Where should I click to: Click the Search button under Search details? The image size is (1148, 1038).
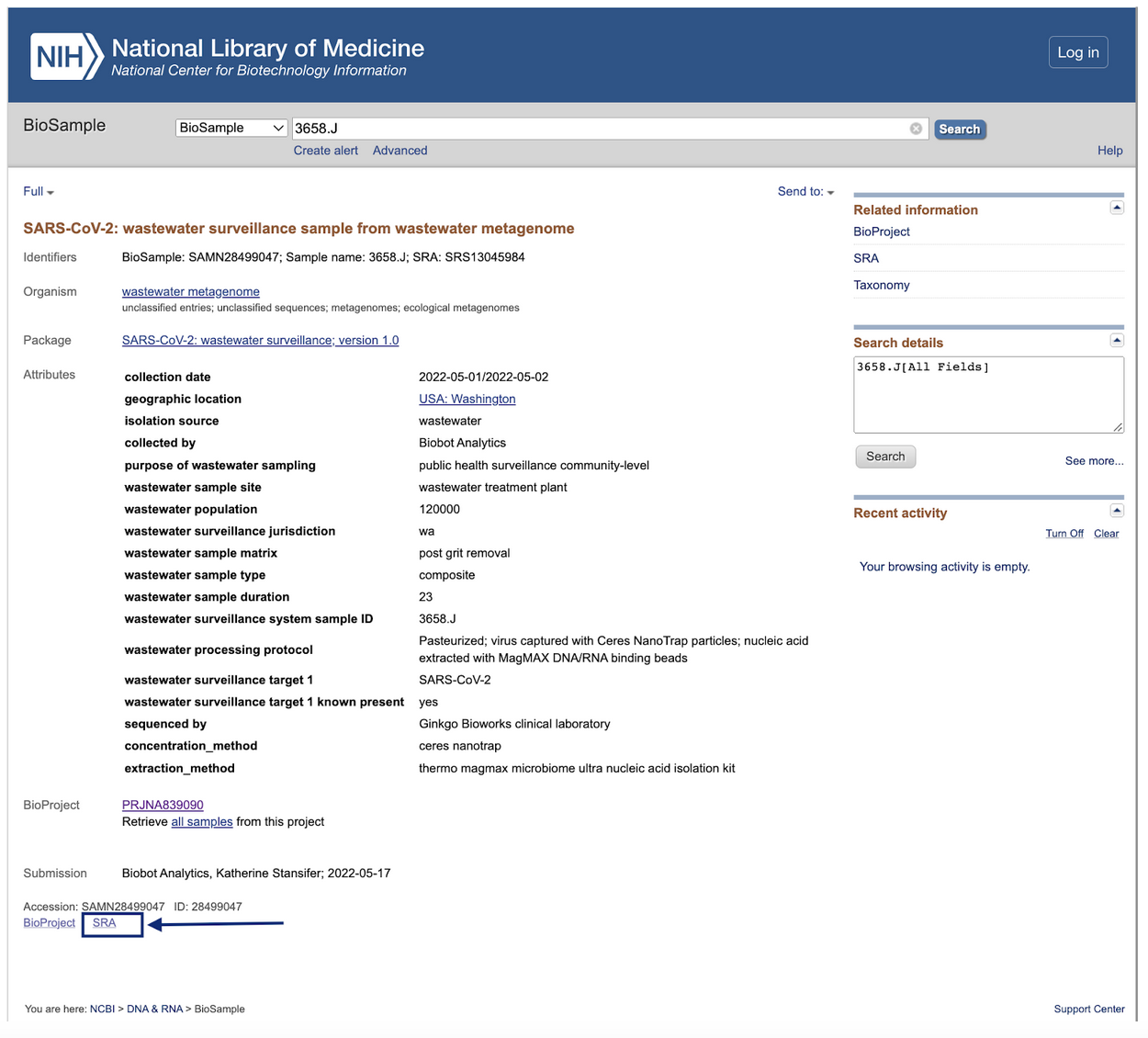click(885, 457)
